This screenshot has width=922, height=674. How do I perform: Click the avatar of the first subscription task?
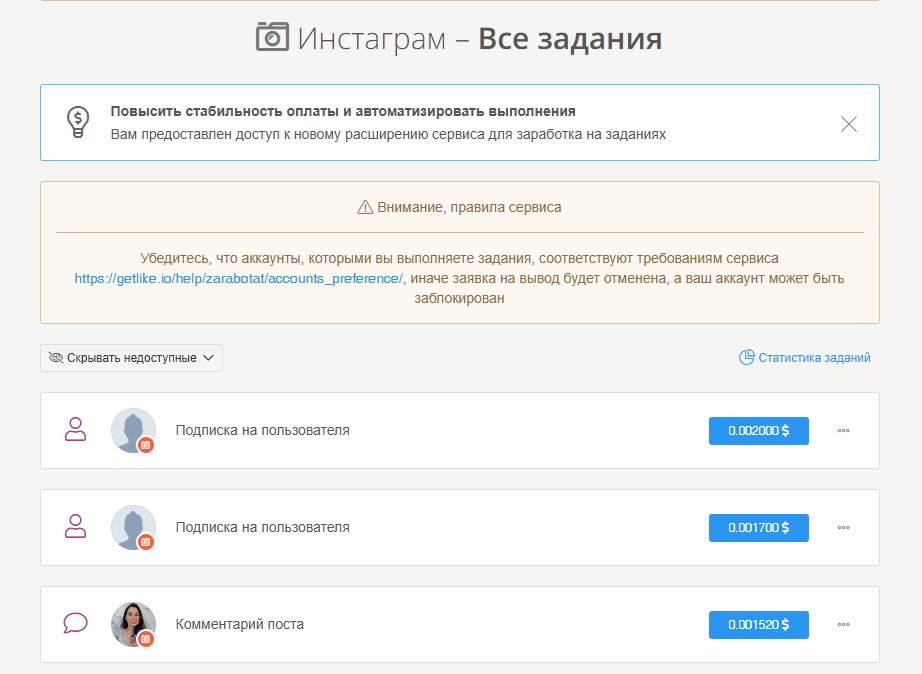133,430
